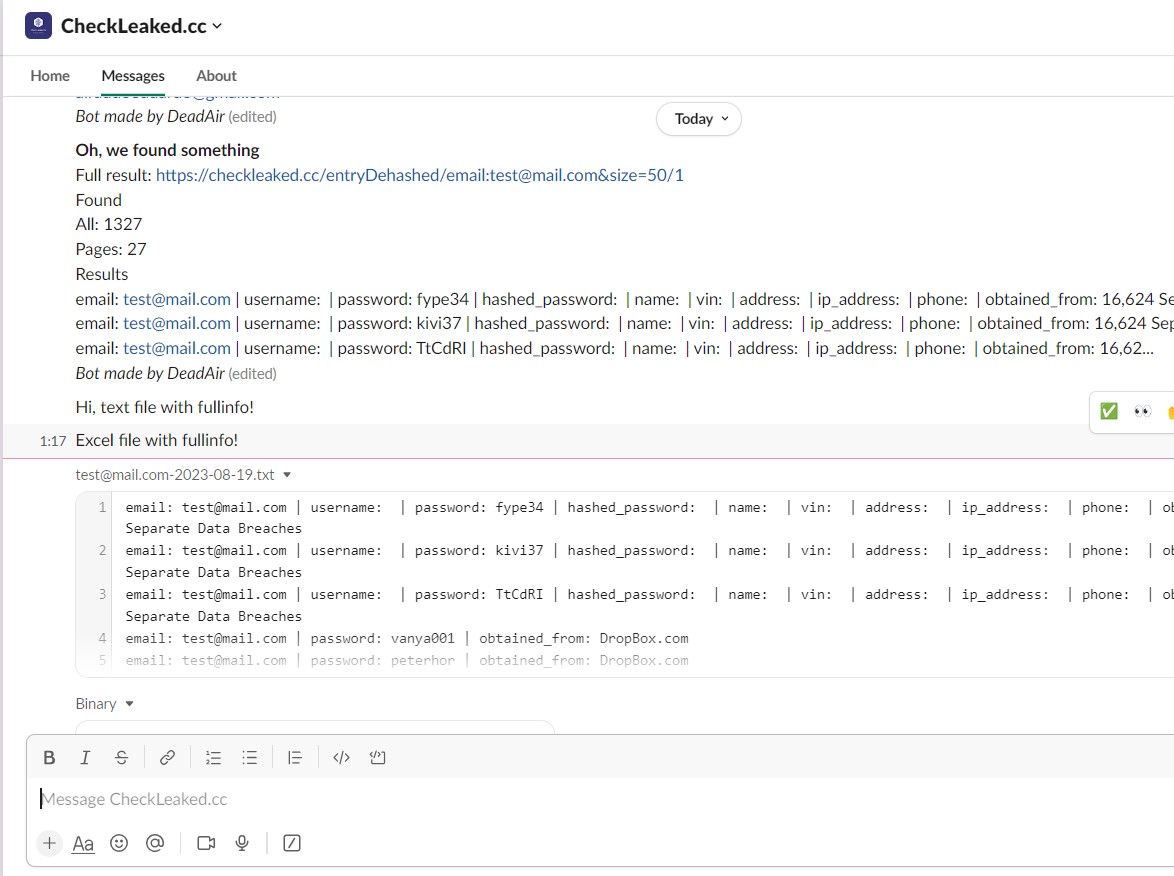Mention someone with the @ icon
1174x876 pixels.
coord(155,844)
